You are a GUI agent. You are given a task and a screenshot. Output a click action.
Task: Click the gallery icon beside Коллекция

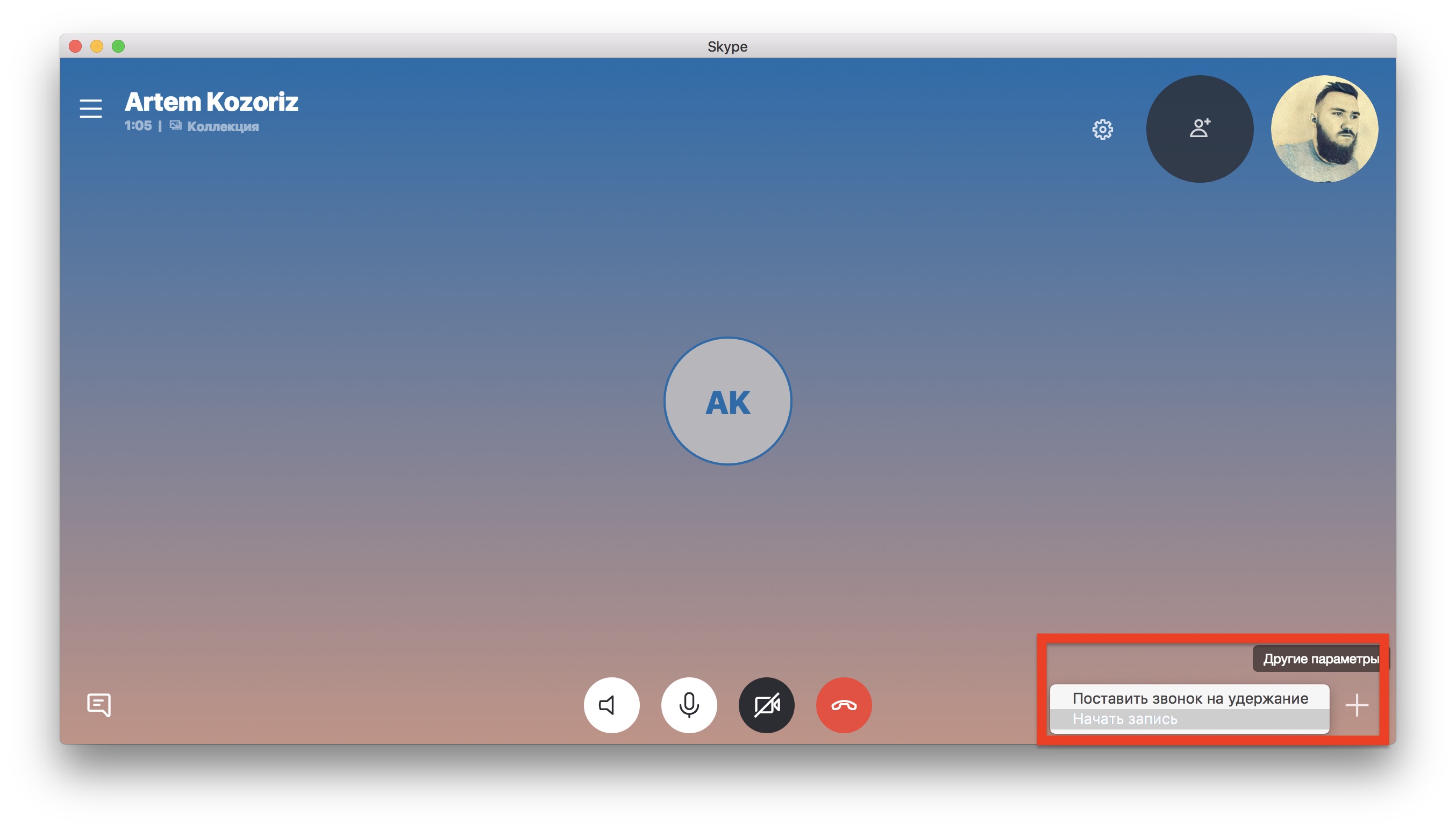coord(176,125)
